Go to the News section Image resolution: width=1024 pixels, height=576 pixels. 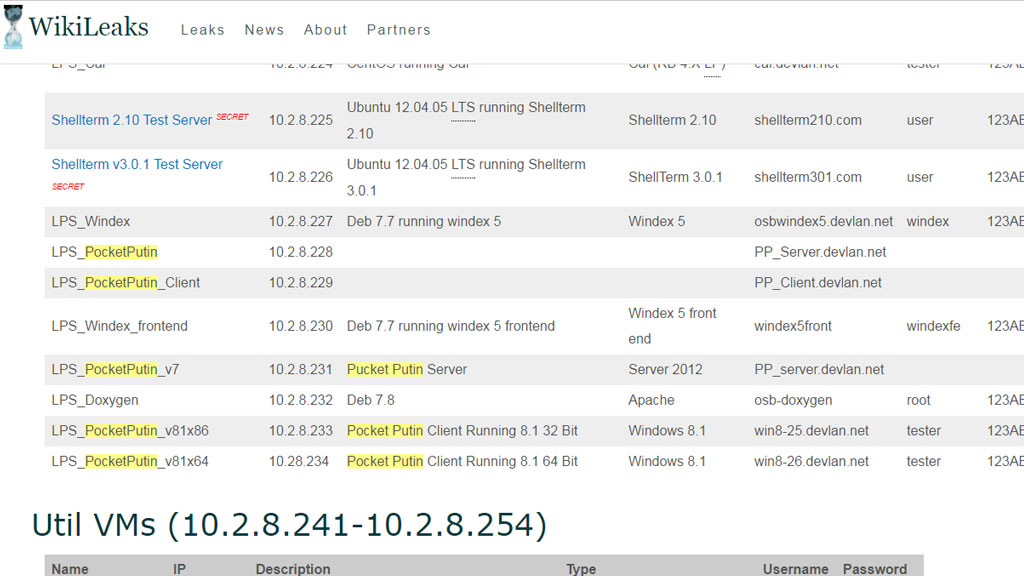tap(264, 30)
